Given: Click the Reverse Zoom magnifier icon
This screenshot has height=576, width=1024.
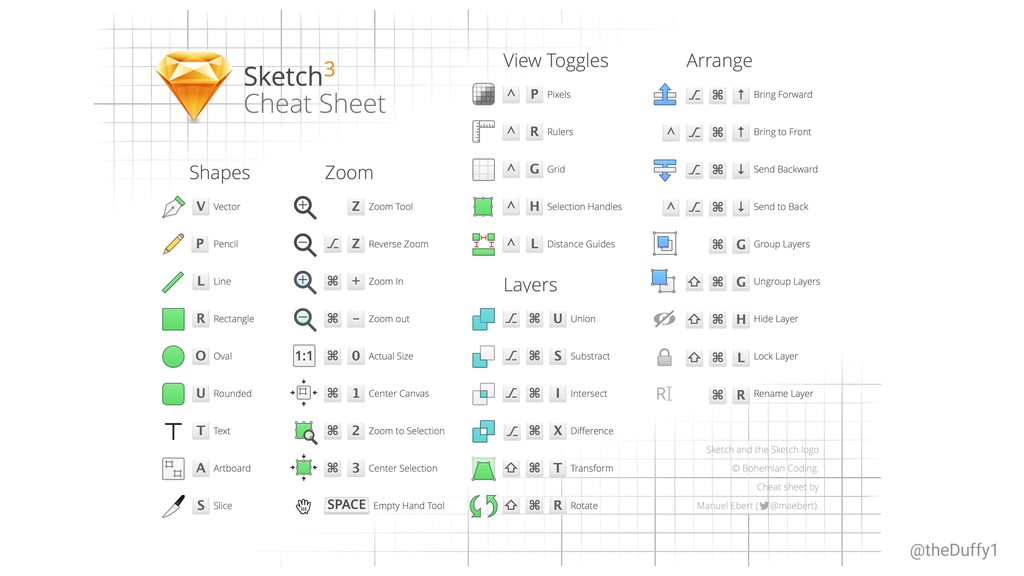Looking at the screenshot, I should (x=304, y=244).
